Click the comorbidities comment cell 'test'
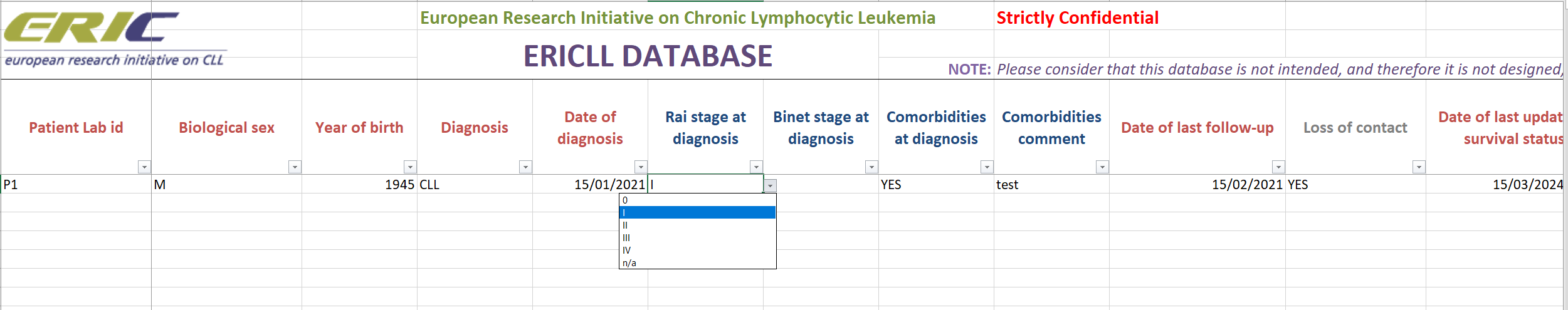 pyautogui.click(x=1051, y=185)
